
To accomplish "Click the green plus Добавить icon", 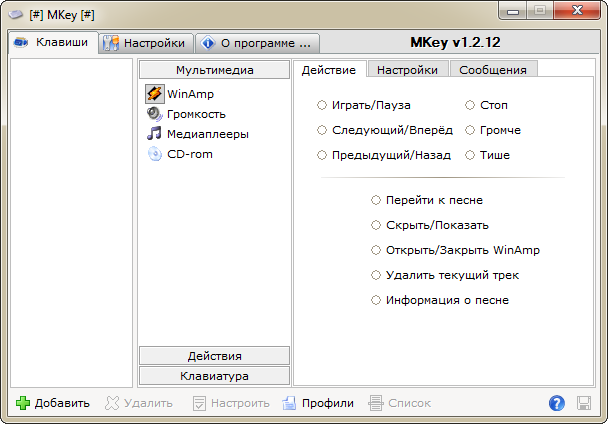I will click(23, 403).
